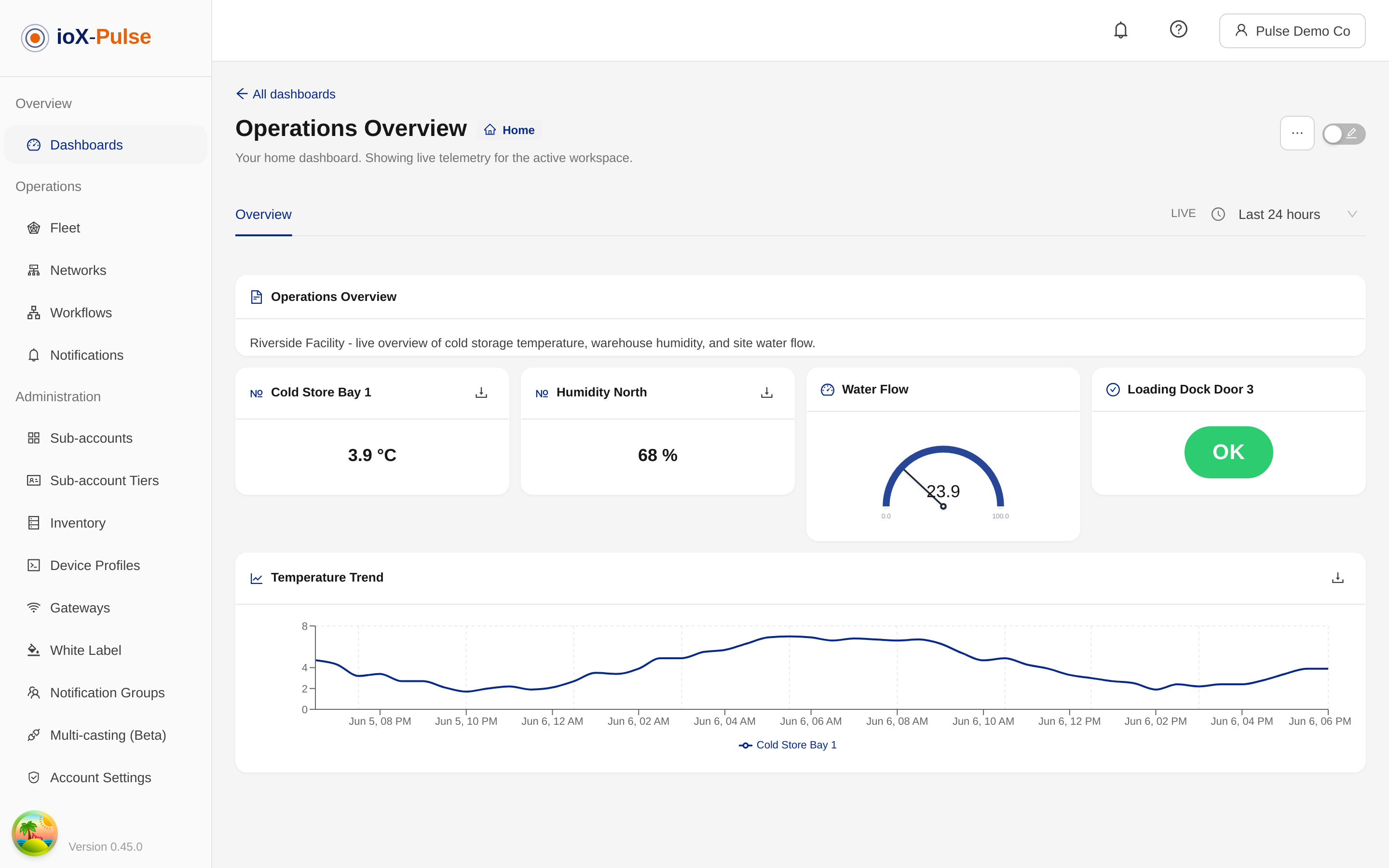Click the Cold Store Bay 1 number icon
The image size is (1389, 868).
tap(257, 393)
